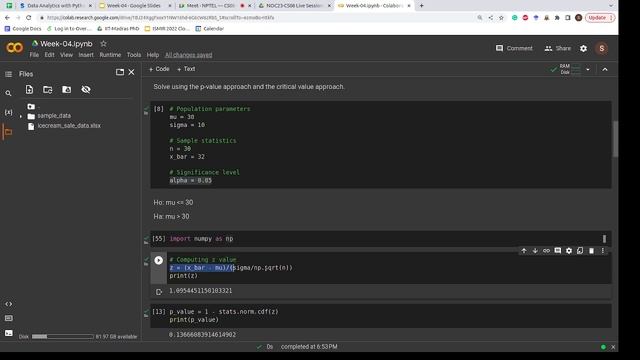Clear output of the z value cell

tap(159, 291)
